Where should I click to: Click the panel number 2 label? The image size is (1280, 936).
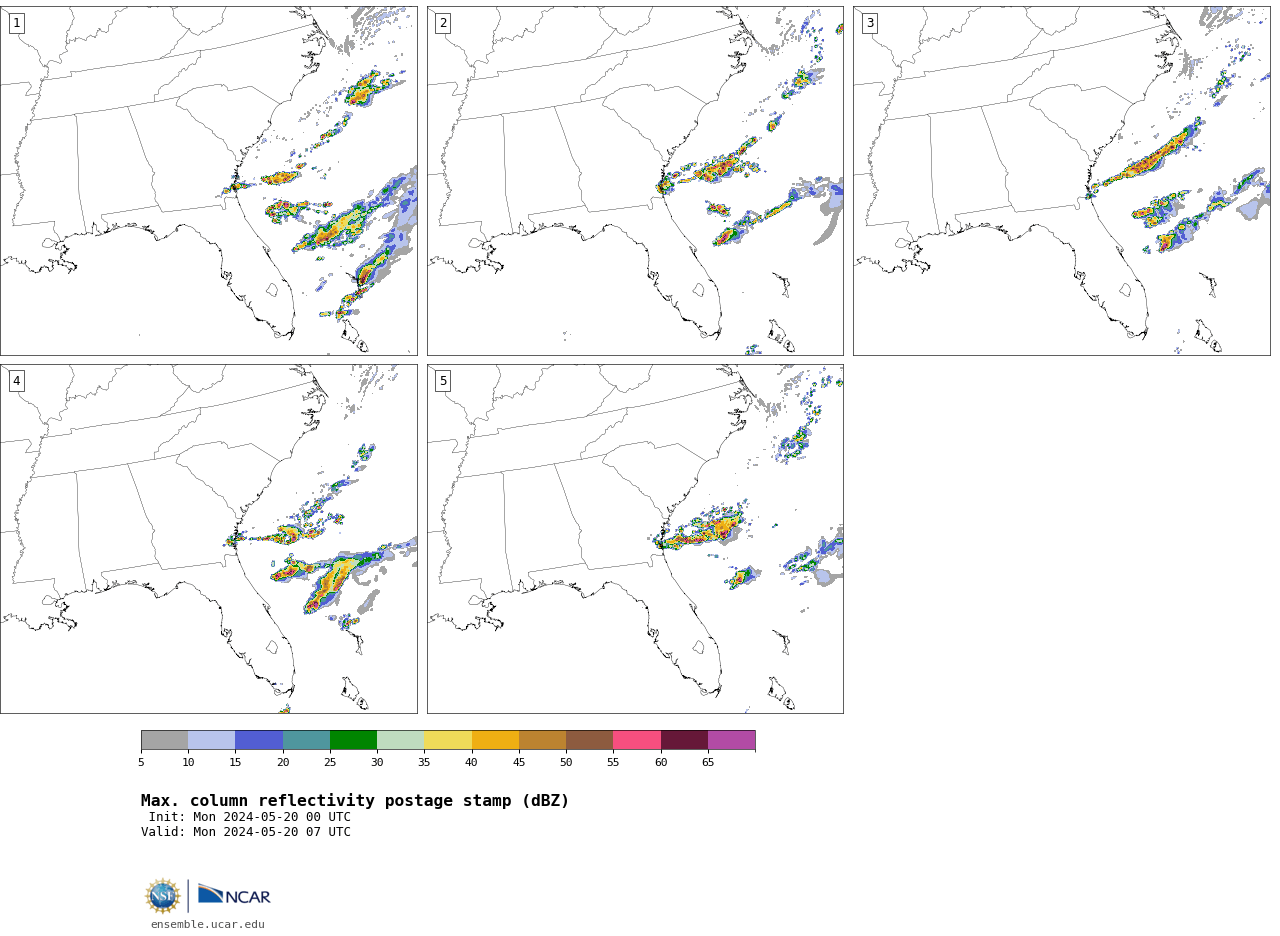point(443,23)
